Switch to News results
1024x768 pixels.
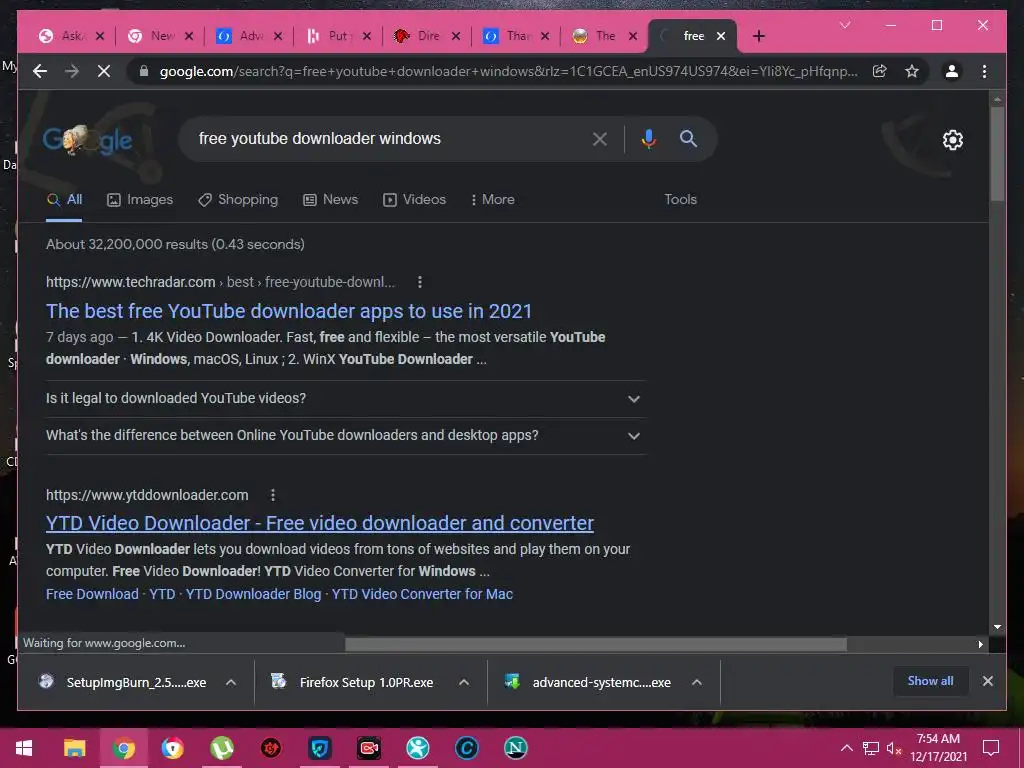click(x=330, y=199)
